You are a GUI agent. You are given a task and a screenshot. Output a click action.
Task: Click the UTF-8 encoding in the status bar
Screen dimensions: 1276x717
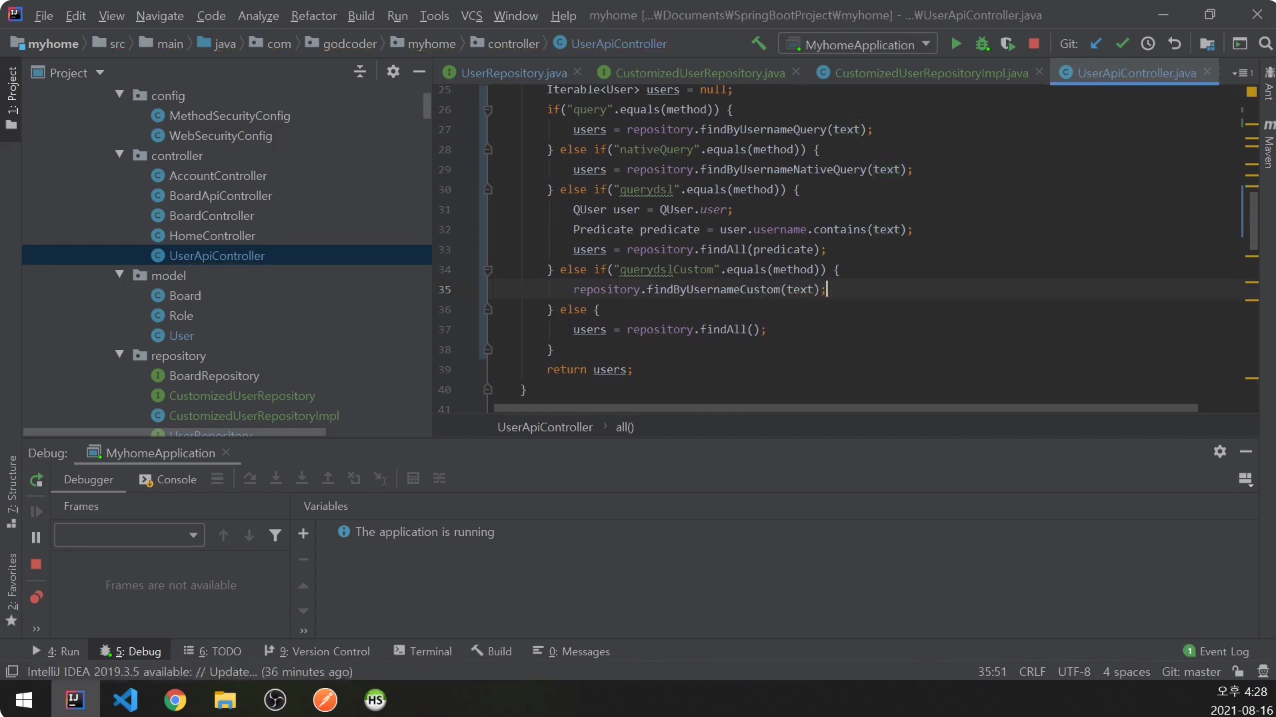pos(1074,672)
